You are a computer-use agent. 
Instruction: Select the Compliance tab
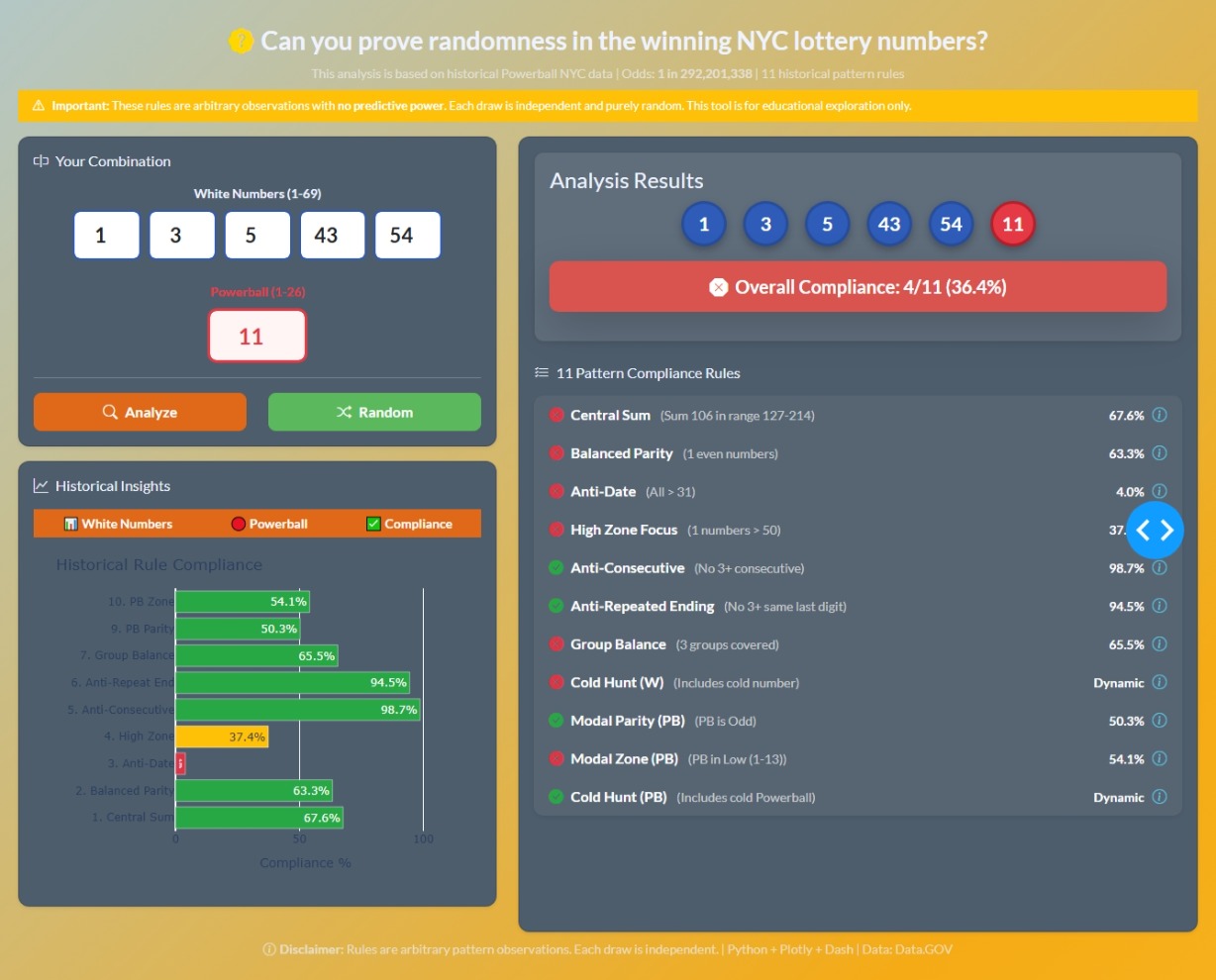coord(409,524)
